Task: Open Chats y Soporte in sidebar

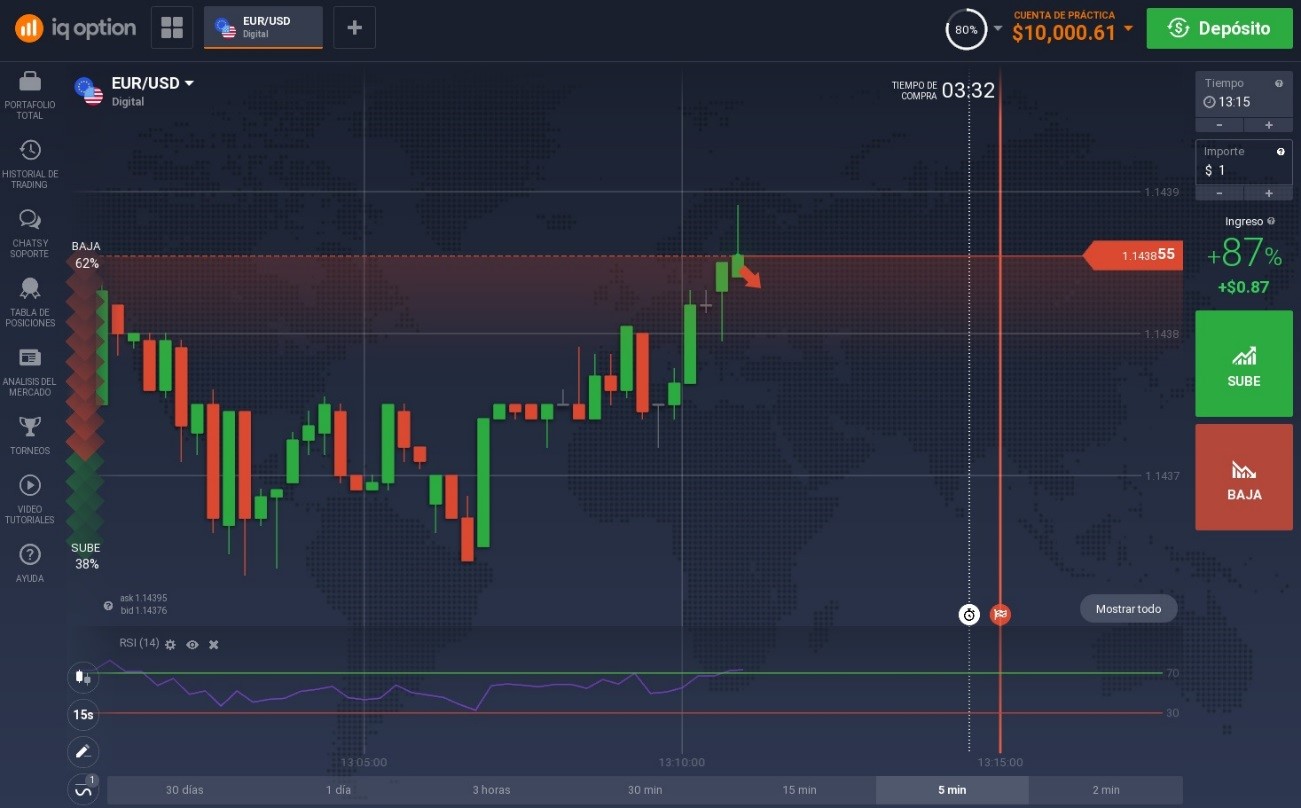Action: 30,233
